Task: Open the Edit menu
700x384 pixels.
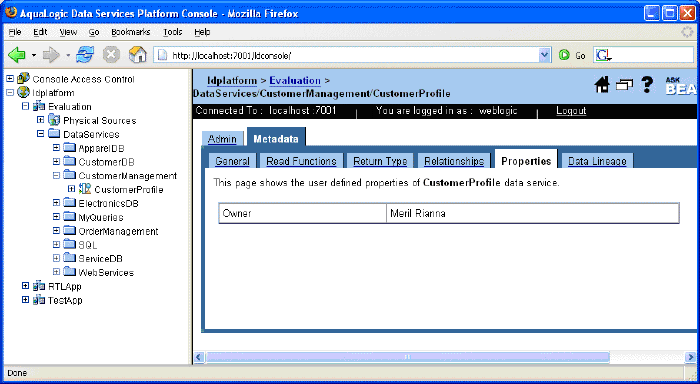Action: [x=40, y=32]
